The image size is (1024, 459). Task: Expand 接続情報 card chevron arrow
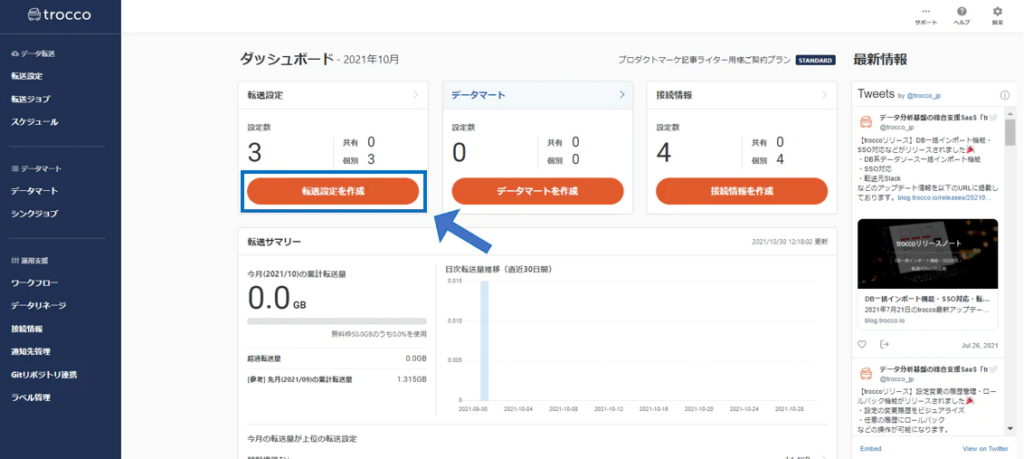click(x=826, y=95)
